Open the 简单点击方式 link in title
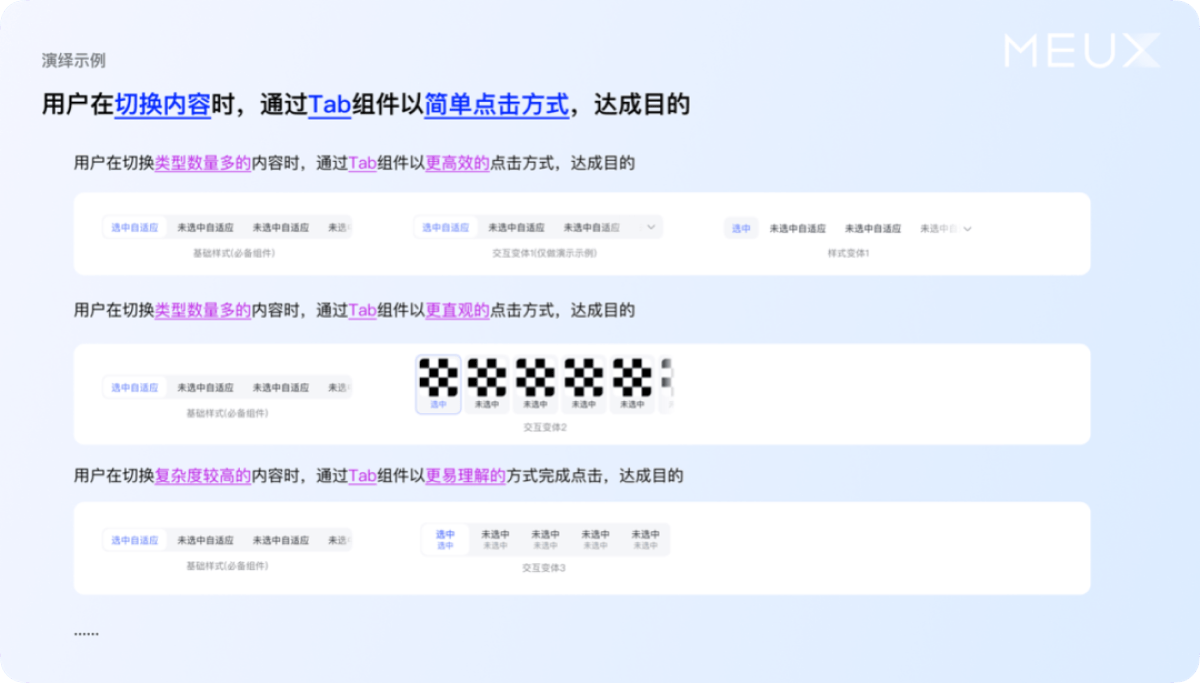This screenshot has height=683, width=1200. pyautogui.click(x=496, y=104)
